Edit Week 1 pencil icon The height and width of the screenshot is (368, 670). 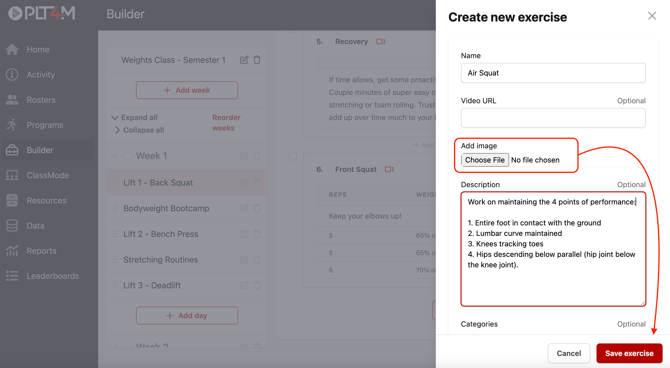(x=244, y=156)
